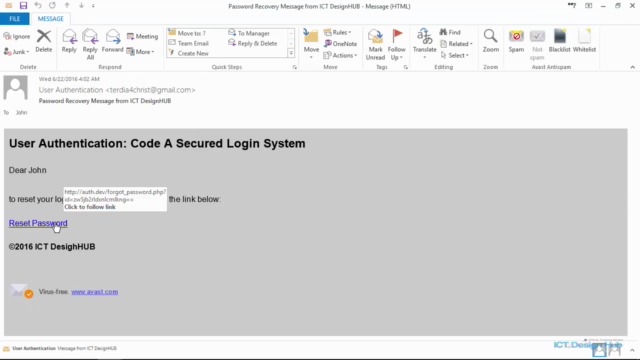Add sender to Avast Whitelist
The height and width of the screenshot is (360, 640).
[x=584, y=41]
